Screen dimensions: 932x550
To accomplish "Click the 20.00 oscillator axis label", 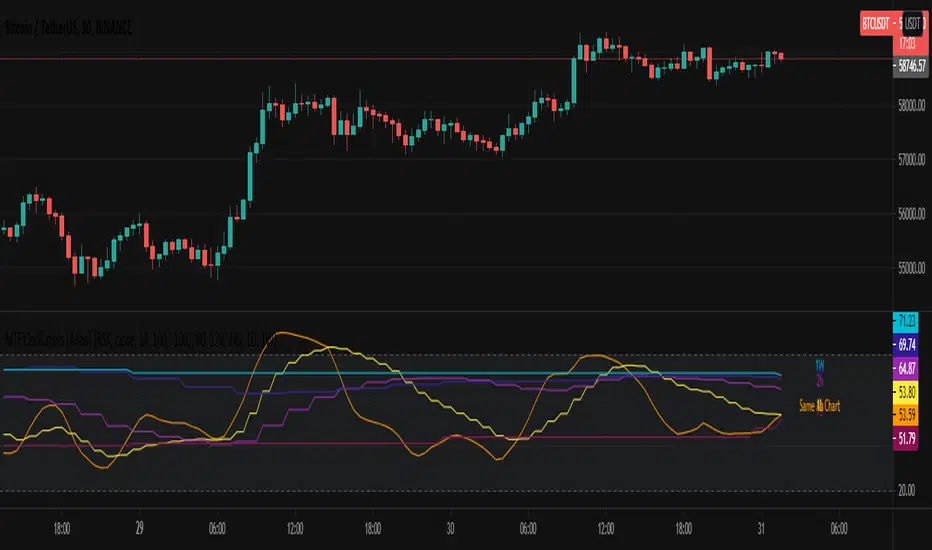I will point(906,491).
